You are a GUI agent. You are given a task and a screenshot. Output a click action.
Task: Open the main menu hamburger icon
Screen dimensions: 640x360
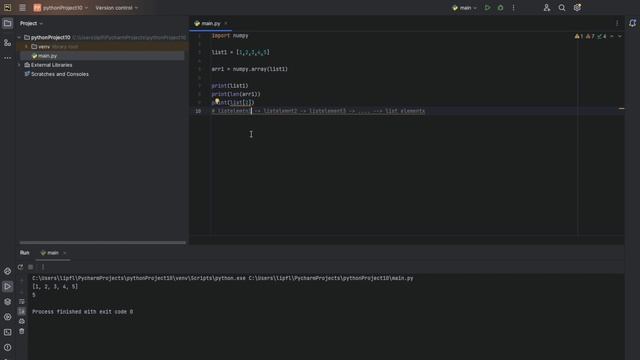point(22,8)
